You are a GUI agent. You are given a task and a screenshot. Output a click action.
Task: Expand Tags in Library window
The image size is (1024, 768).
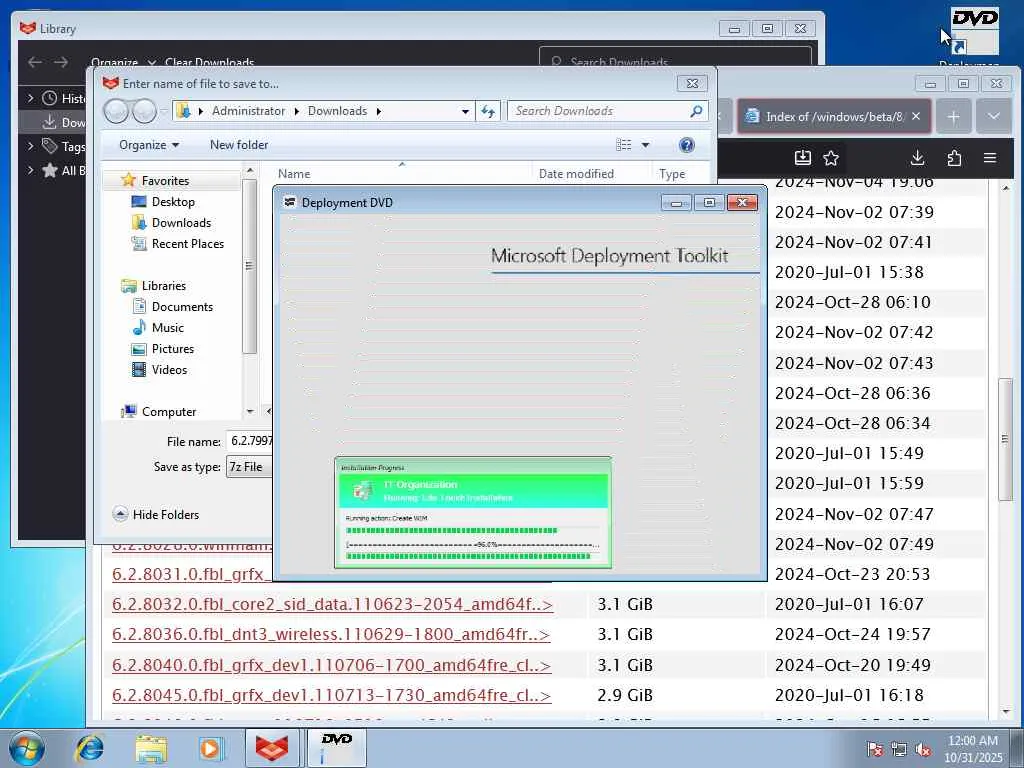click(x=30, y=146)
